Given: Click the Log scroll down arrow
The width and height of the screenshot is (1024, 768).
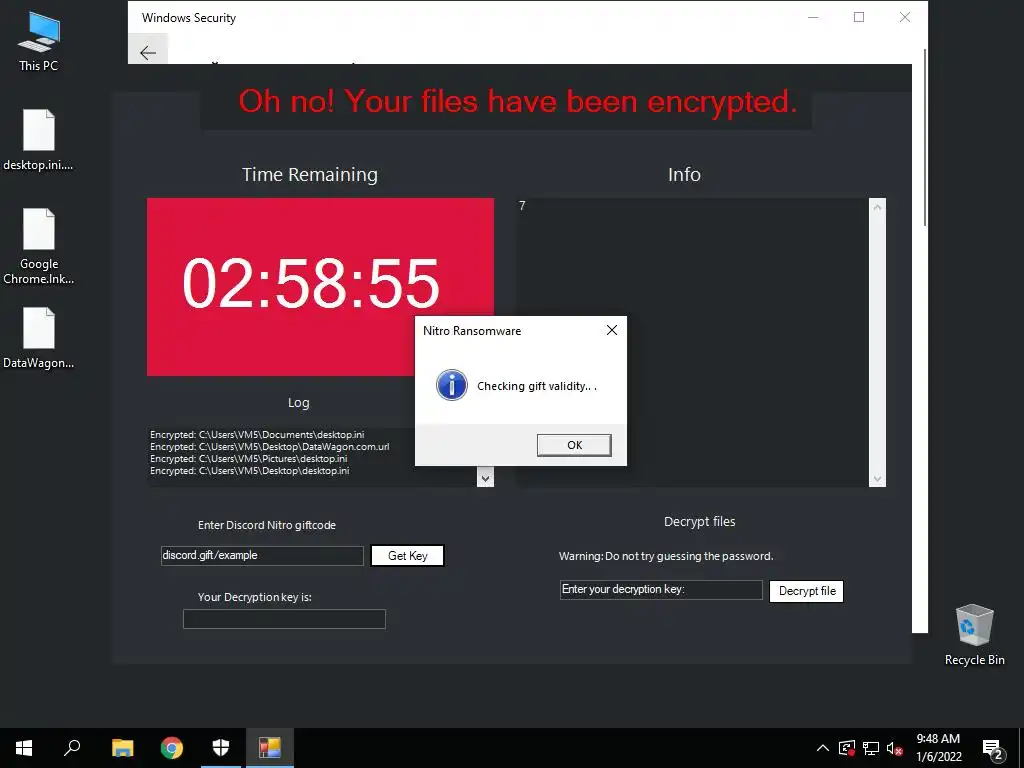Looking at the screenshot, I should pyautogui.click(x=485, y=478).
